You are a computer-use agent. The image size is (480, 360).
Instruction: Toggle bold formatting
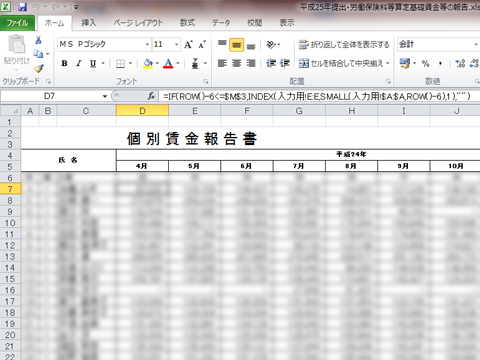coord(65,63)
